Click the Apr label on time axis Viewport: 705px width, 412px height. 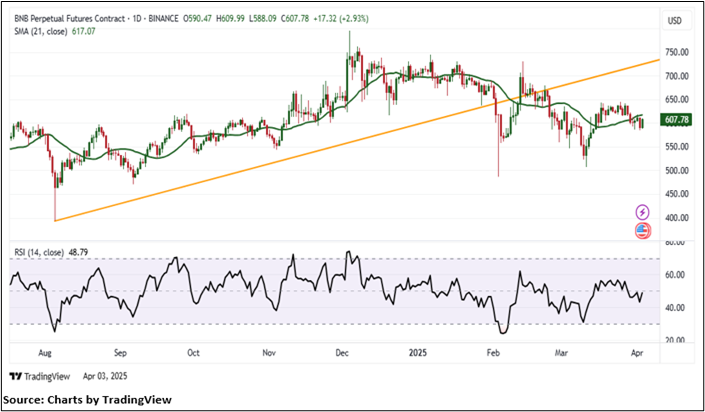tap(637, 352)
